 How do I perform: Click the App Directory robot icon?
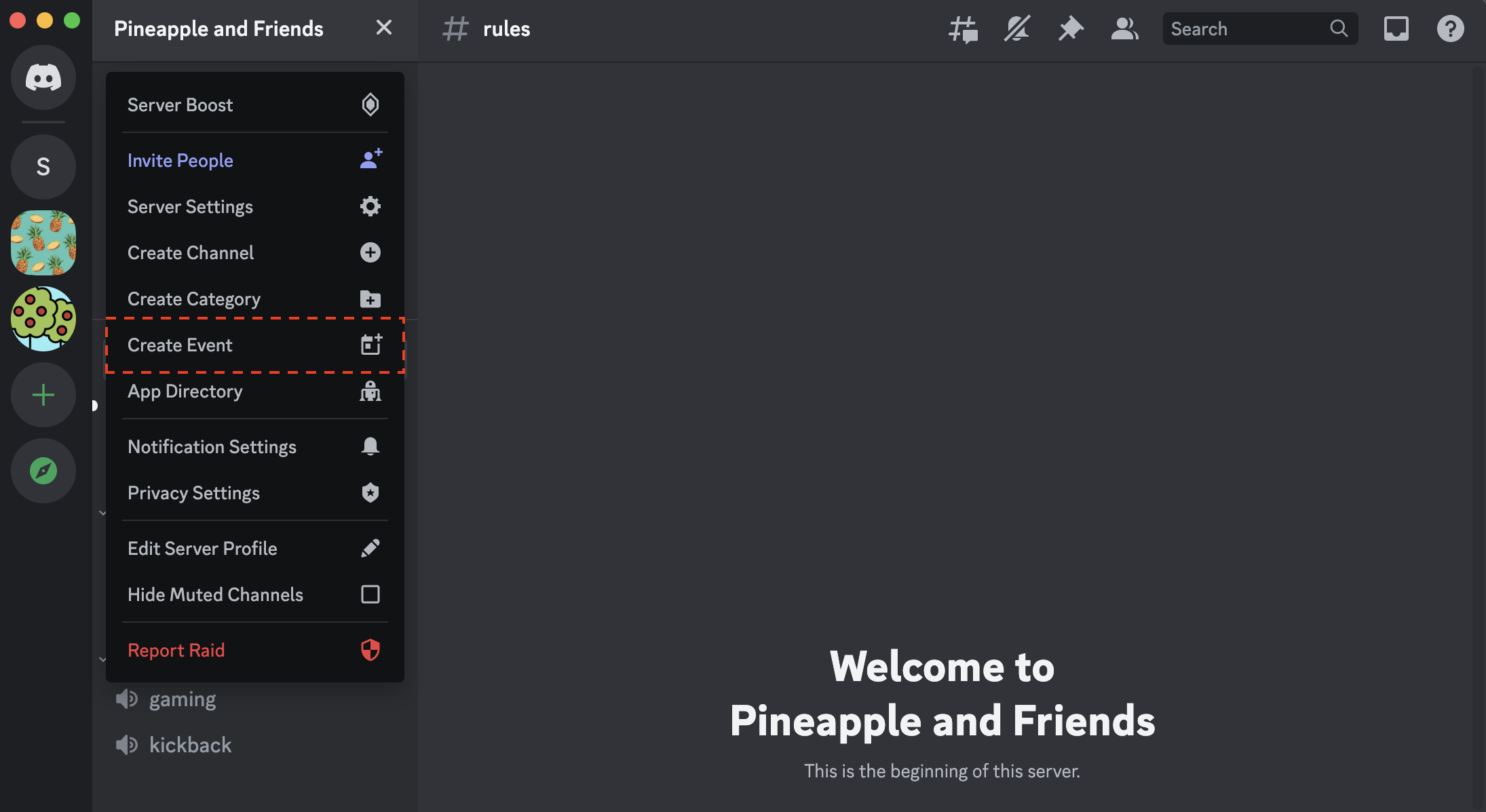point(370,391)
